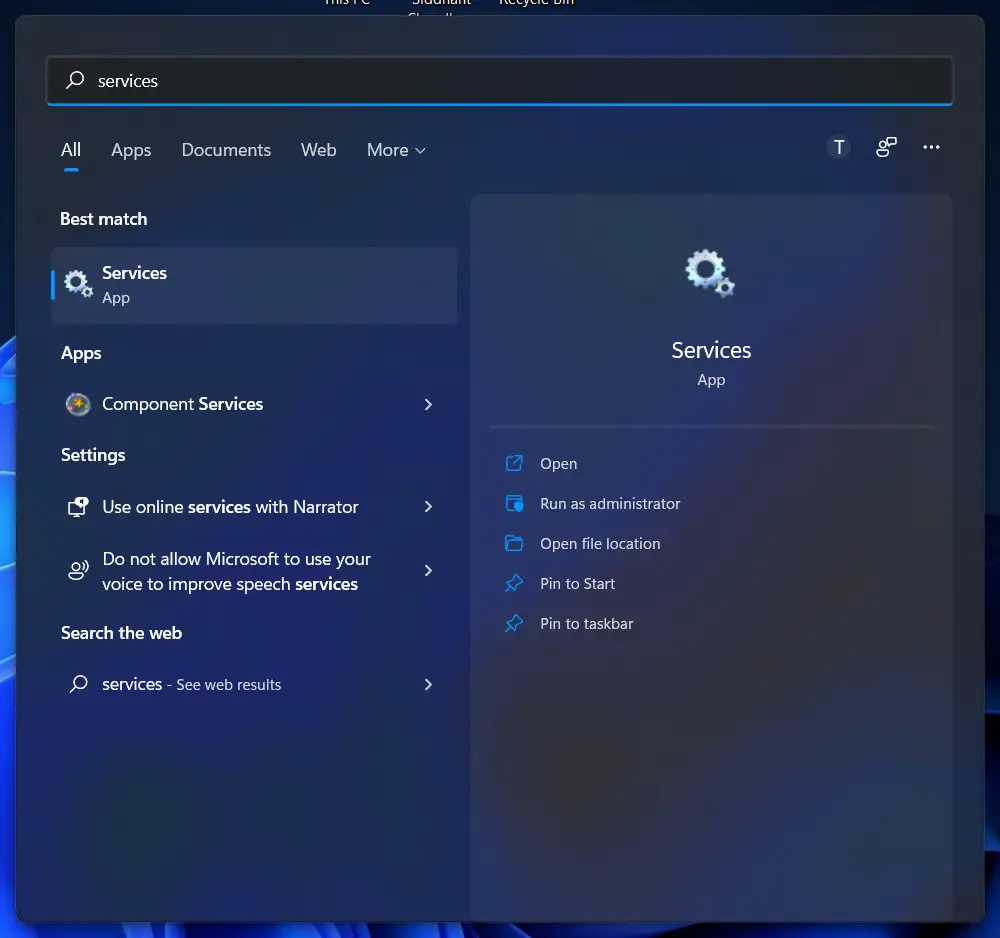Viewport: 1000px width, 938px height.
Task: Click the Best match section heading
Action: click(x=103, y=219)
